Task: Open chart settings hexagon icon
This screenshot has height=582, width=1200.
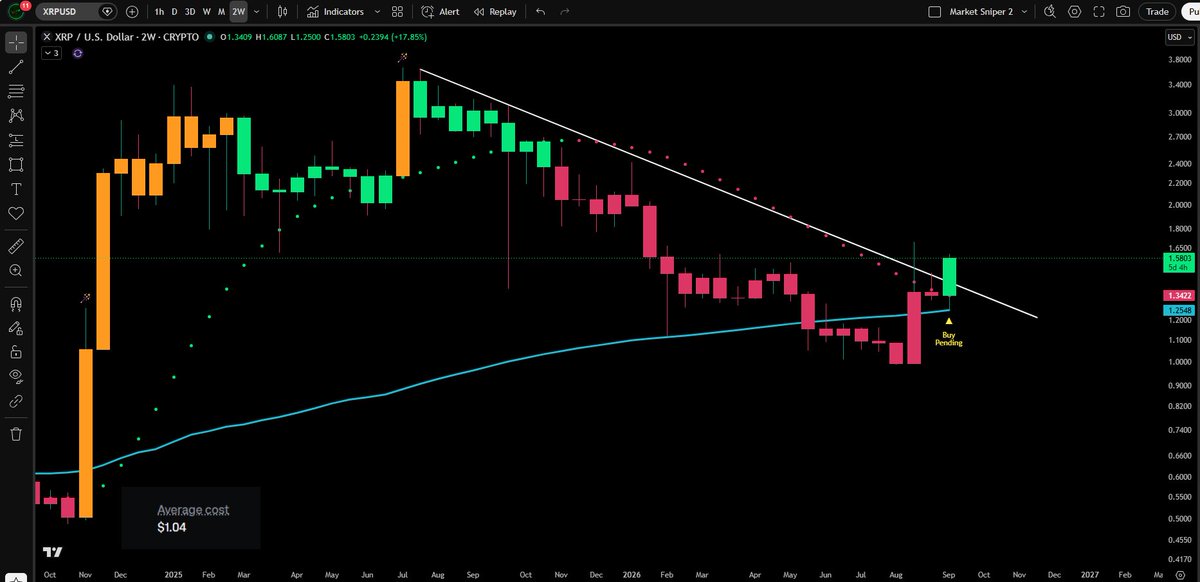Action: [1075, 12]
